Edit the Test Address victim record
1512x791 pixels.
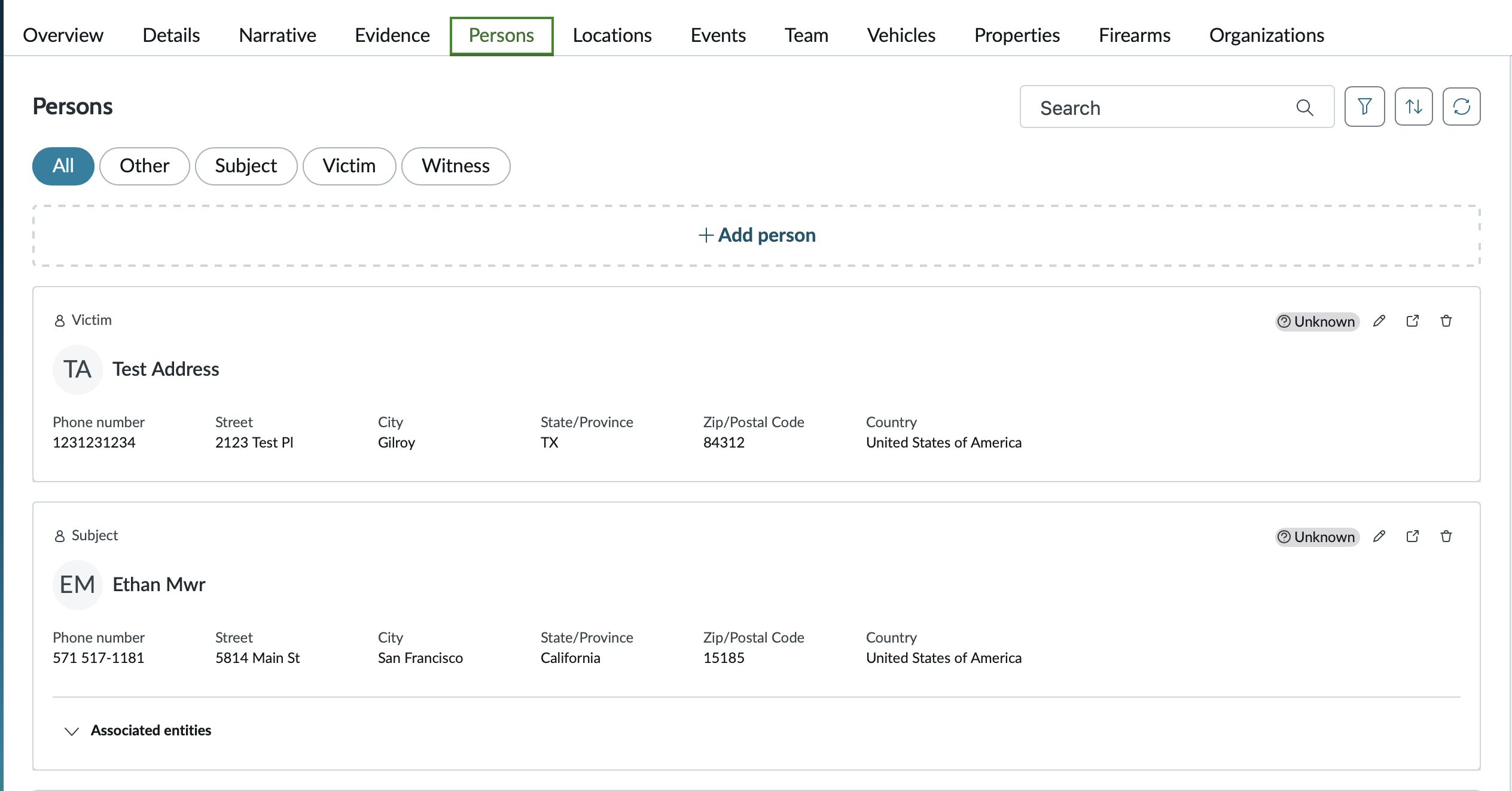1379,321
